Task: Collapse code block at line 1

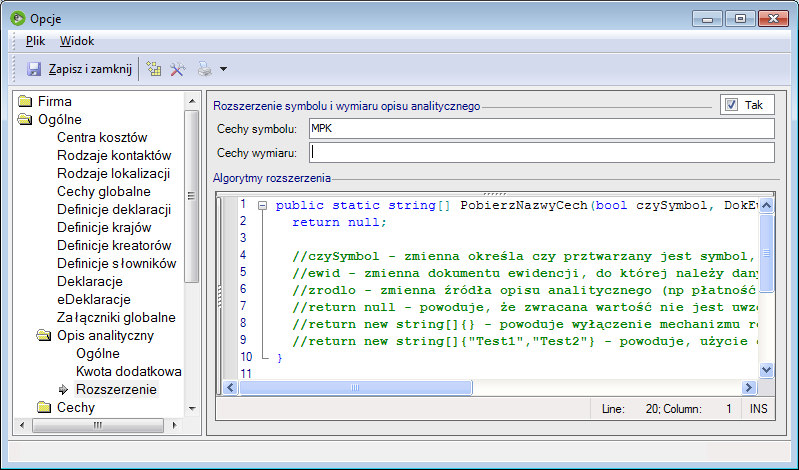Action: point(262,205)
